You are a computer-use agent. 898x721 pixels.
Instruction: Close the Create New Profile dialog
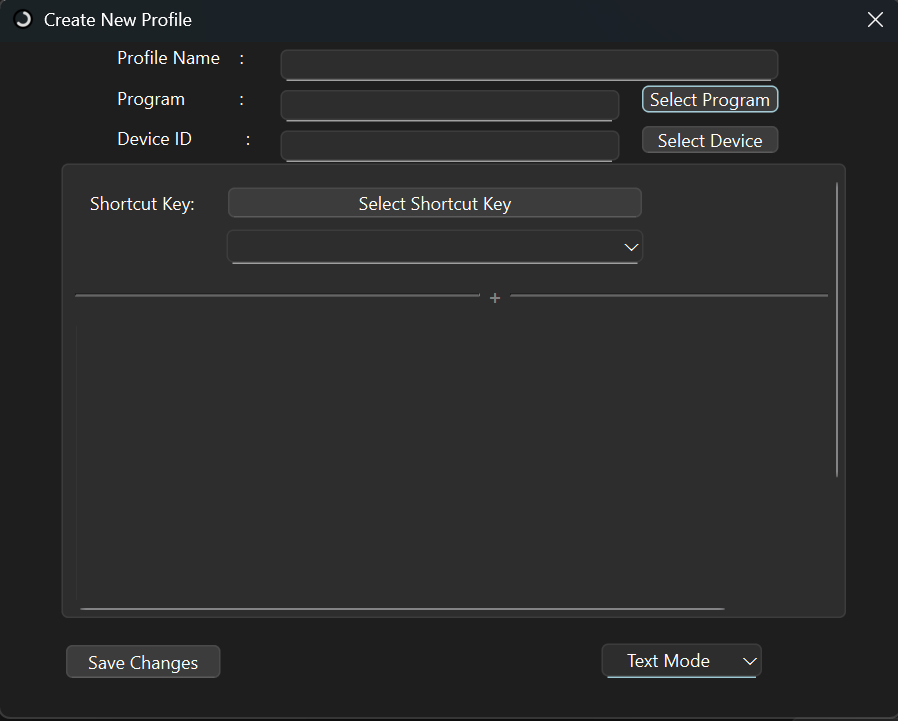(x=875, y=20)
